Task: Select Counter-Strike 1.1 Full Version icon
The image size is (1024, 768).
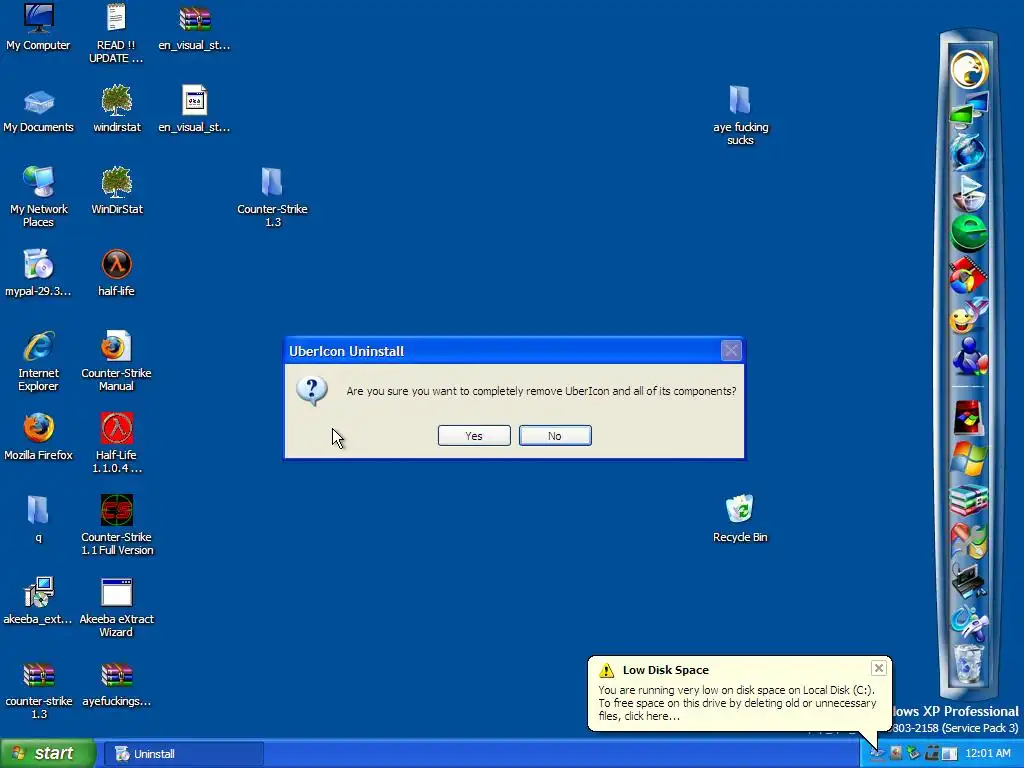Action: pos(116,526)
